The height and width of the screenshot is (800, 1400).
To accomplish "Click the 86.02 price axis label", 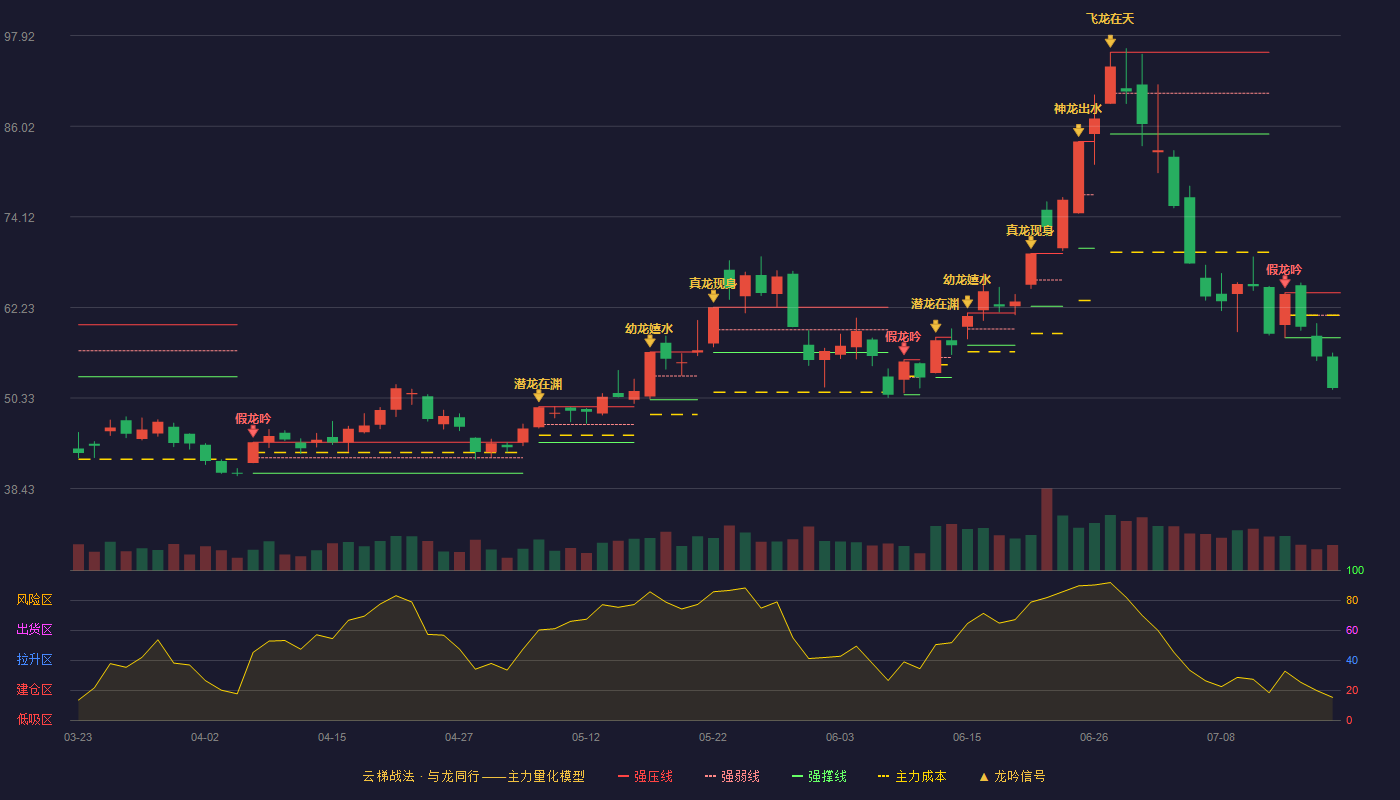I will [19, 128].
